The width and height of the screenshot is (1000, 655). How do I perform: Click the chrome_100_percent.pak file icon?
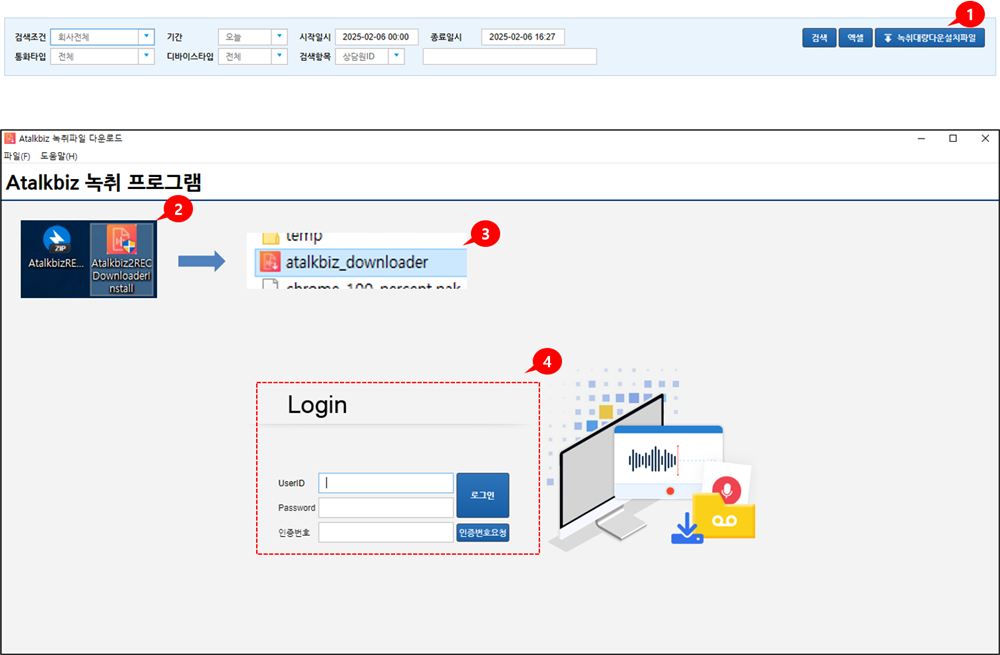point(269,285)
